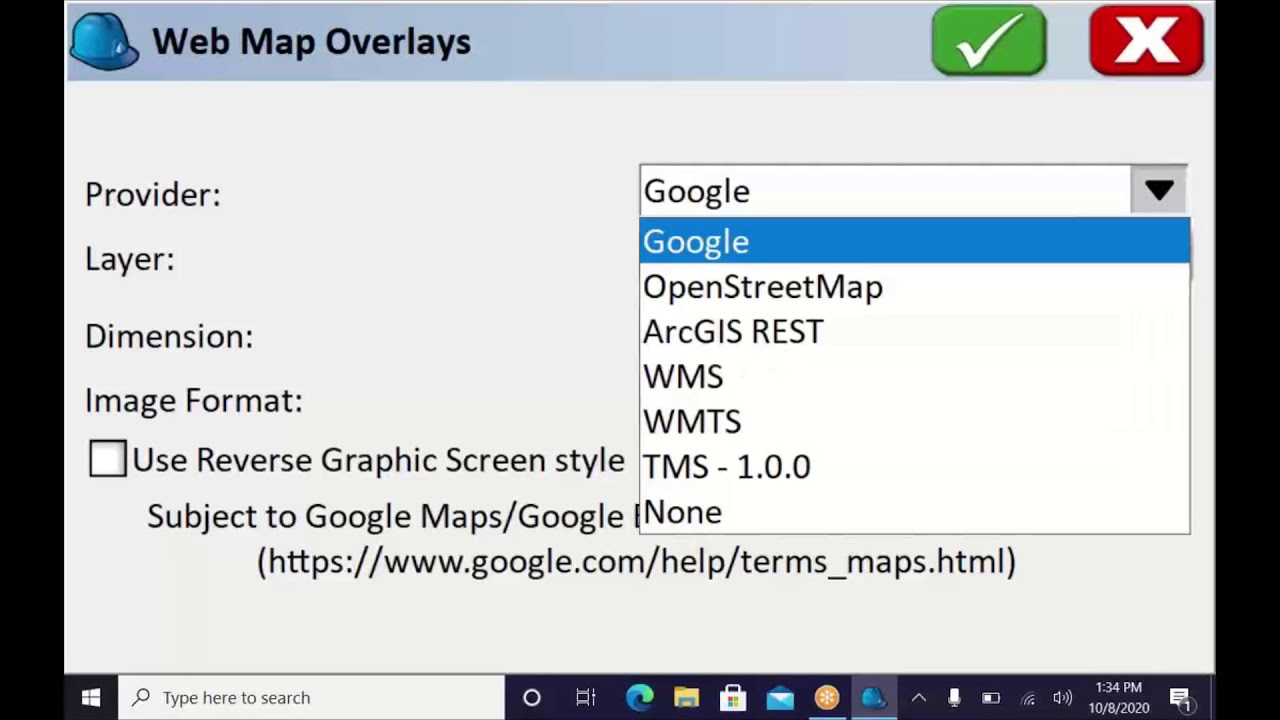Select TMS - 1.0.0 option
The width and height of the screenshot is (1280, 720).
tap(915, 467)
